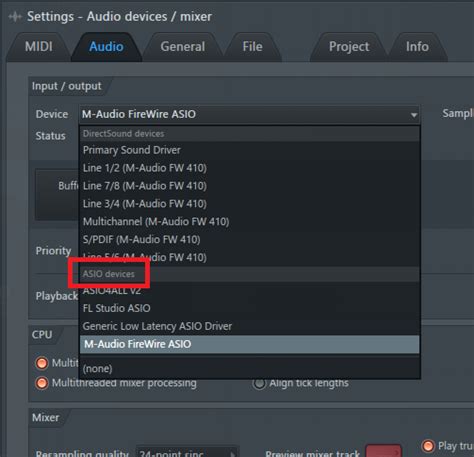Switch to the General tab
The width and height of the screenshot is (474, 457).
[x=183, y=47]
